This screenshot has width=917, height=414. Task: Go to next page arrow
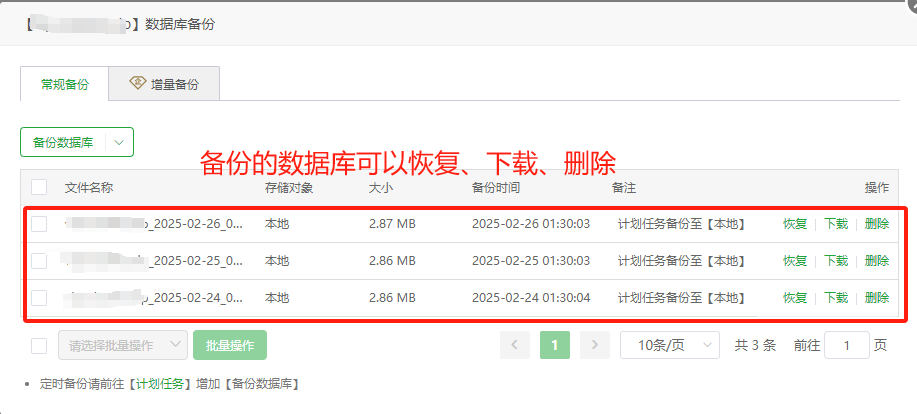[595, 345]
